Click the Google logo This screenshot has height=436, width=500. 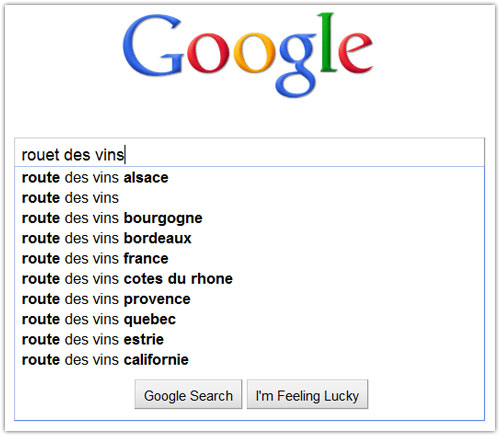click(247, 55)
